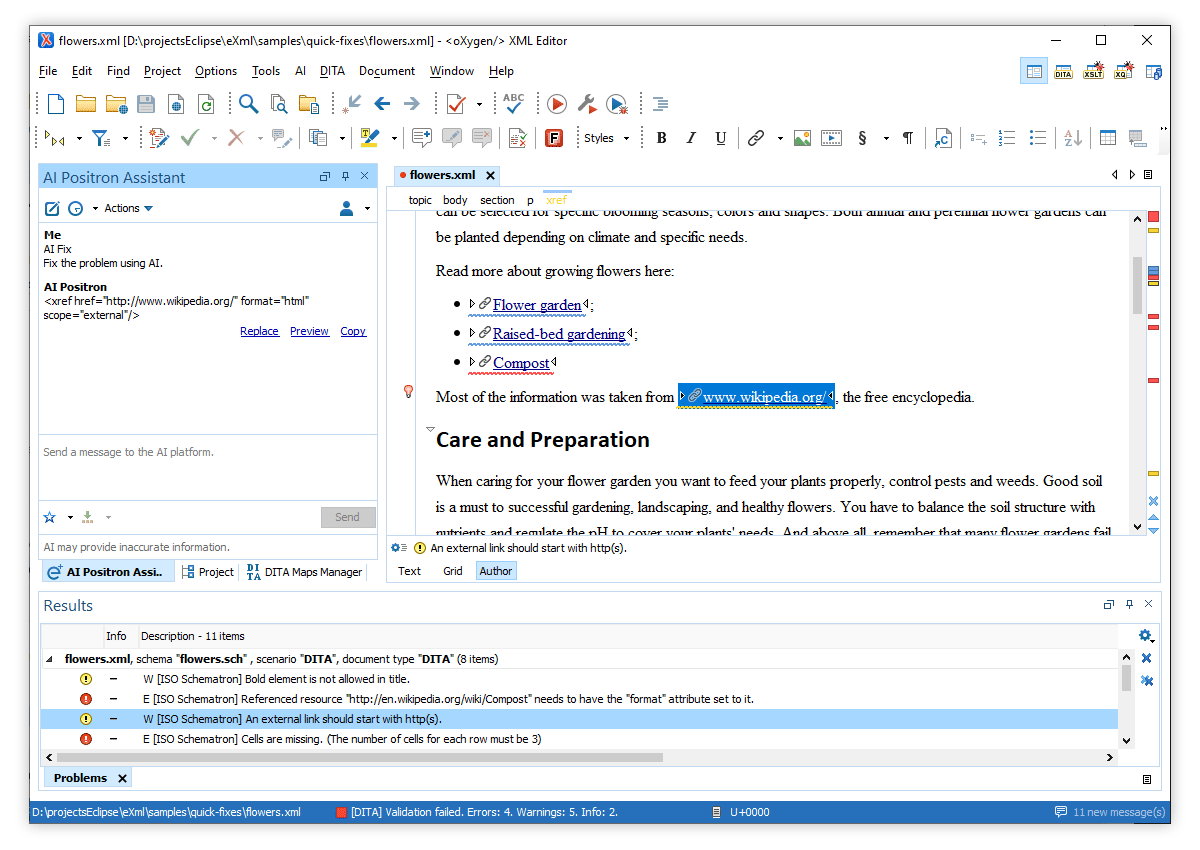This screenshot has width=1200, height=850.
Task: Insert a link using chain icon
Action: click(x=756, y=138)
